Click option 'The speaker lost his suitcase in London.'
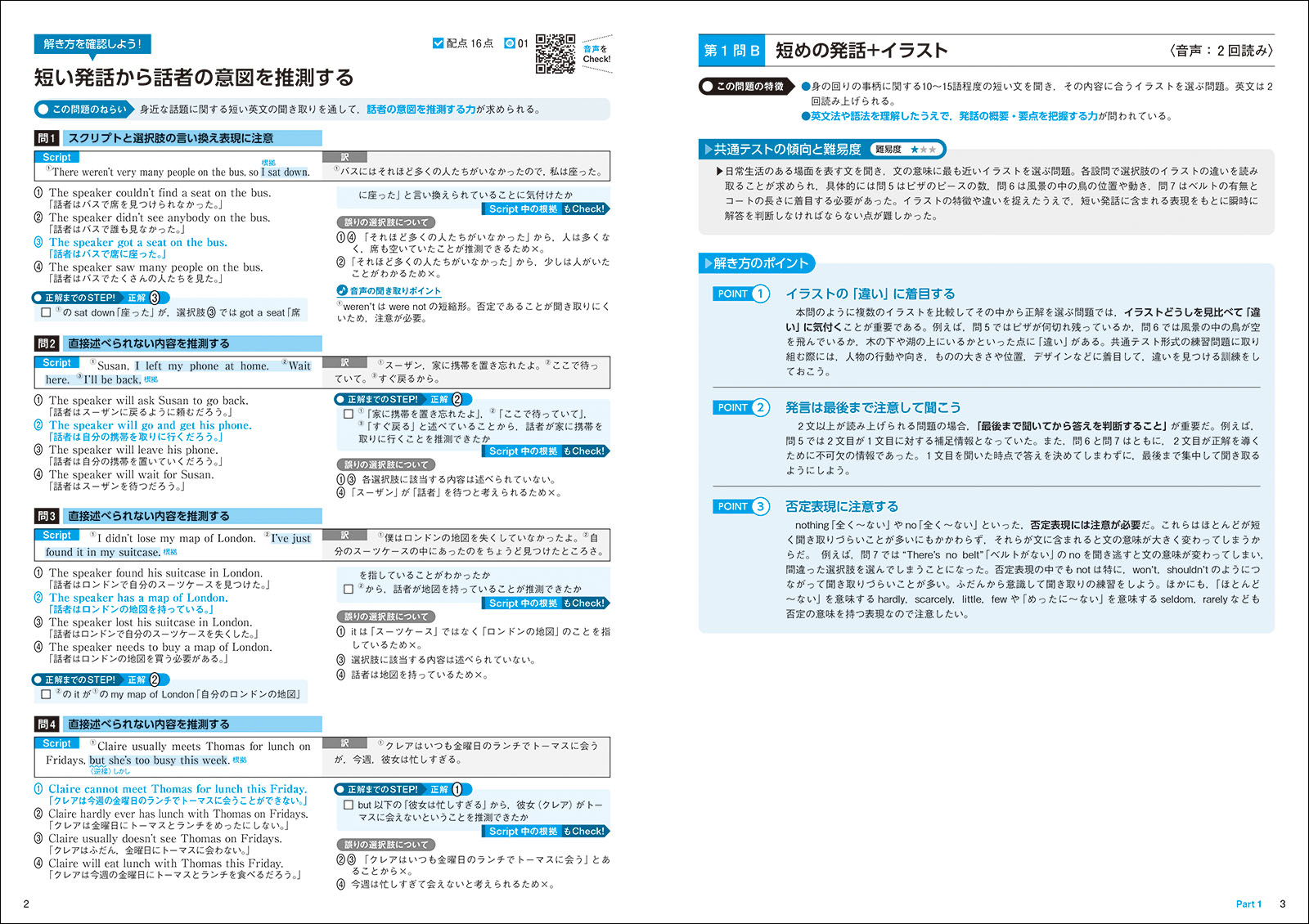Screen dimensions: 1309x924 click(x=150, y=622)
